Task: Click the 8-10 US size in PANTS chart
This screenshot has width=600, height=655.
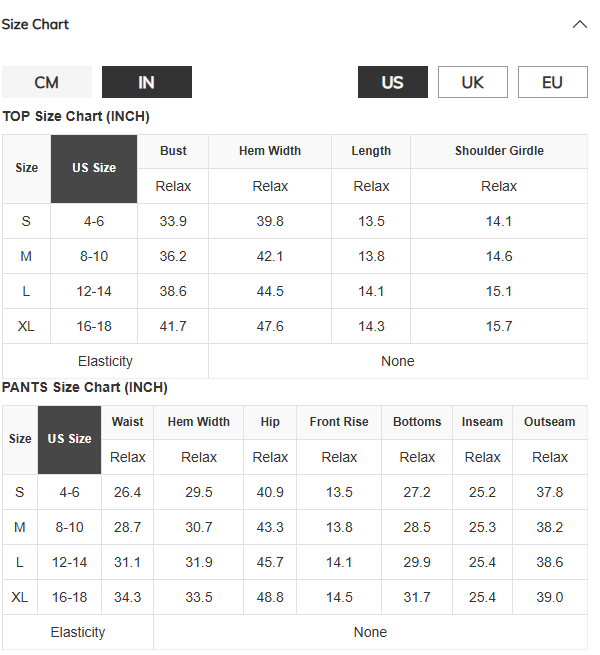Action: pos(69,527)
